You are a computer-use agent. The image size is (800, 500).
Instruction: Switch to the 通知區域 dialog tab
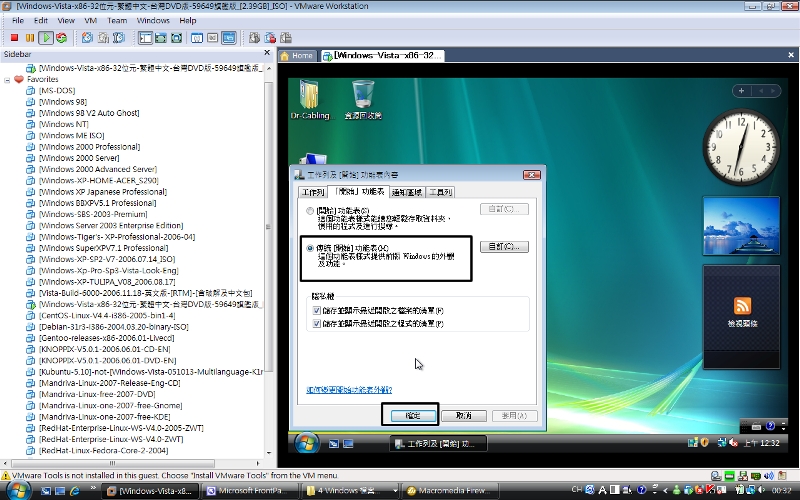click(x=407, y=192)
